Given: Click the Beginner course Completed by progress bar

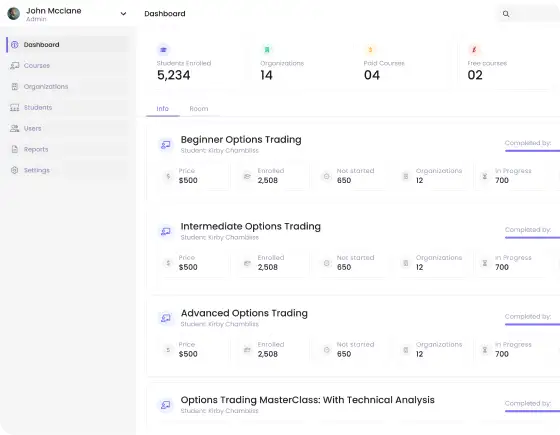Looking at the screenshot, I should [532, 151].
